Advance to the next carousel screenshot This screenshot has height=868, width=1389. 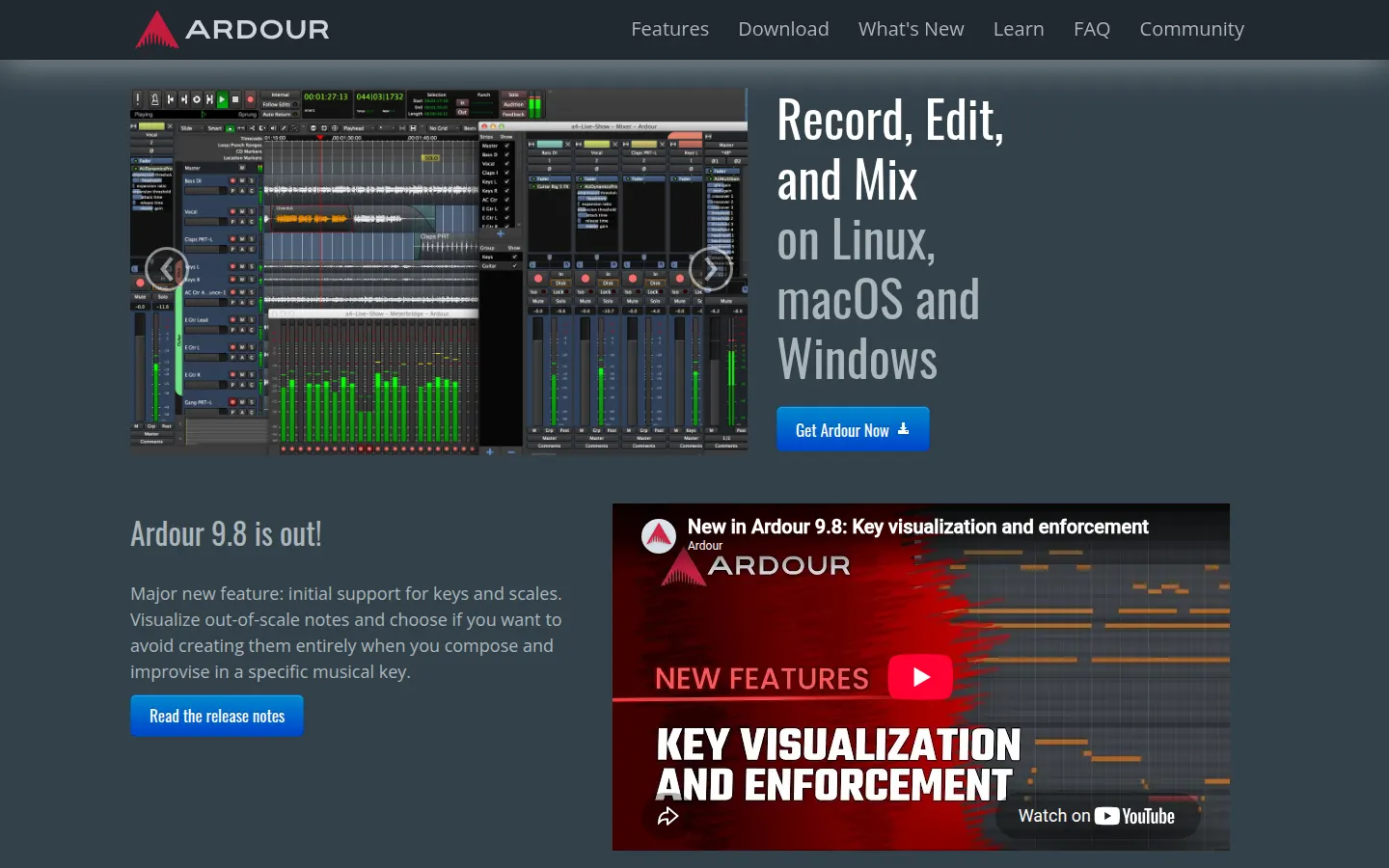711,270
